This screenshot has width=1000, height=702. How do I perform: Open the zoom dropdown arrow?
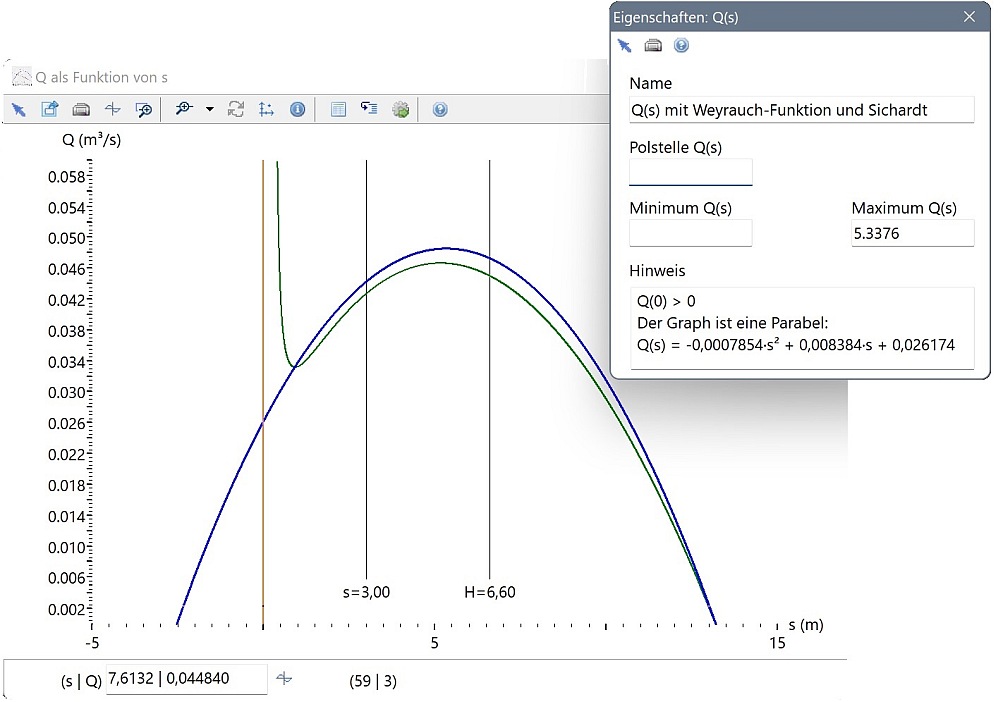coord(209,110)
